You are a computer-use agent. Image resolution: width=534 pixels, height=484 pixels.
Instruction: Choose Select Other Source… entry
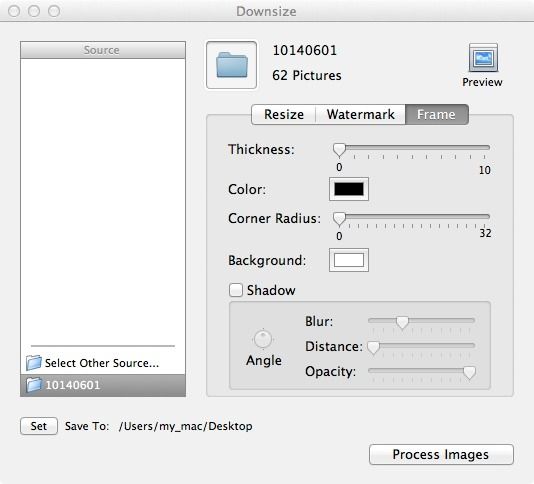click(x=103, y=363)
